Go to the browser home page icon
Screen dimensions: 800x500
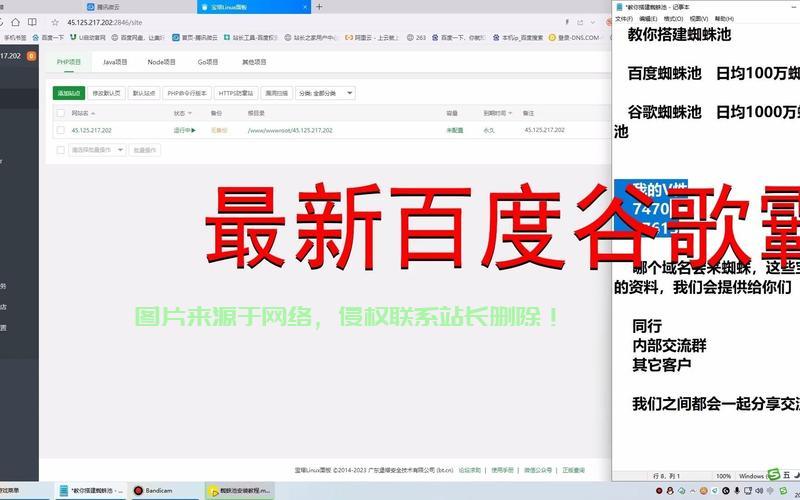(x=15, y=22)
